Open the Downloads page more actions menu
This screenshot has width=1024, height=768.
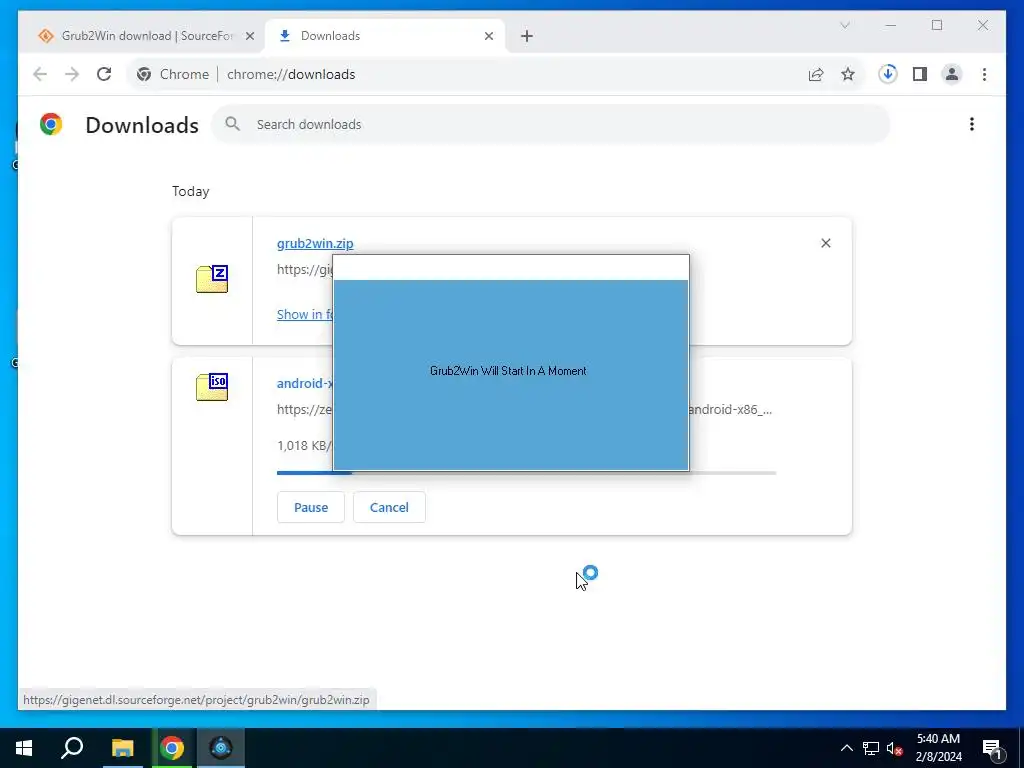[x=972, y=124]
